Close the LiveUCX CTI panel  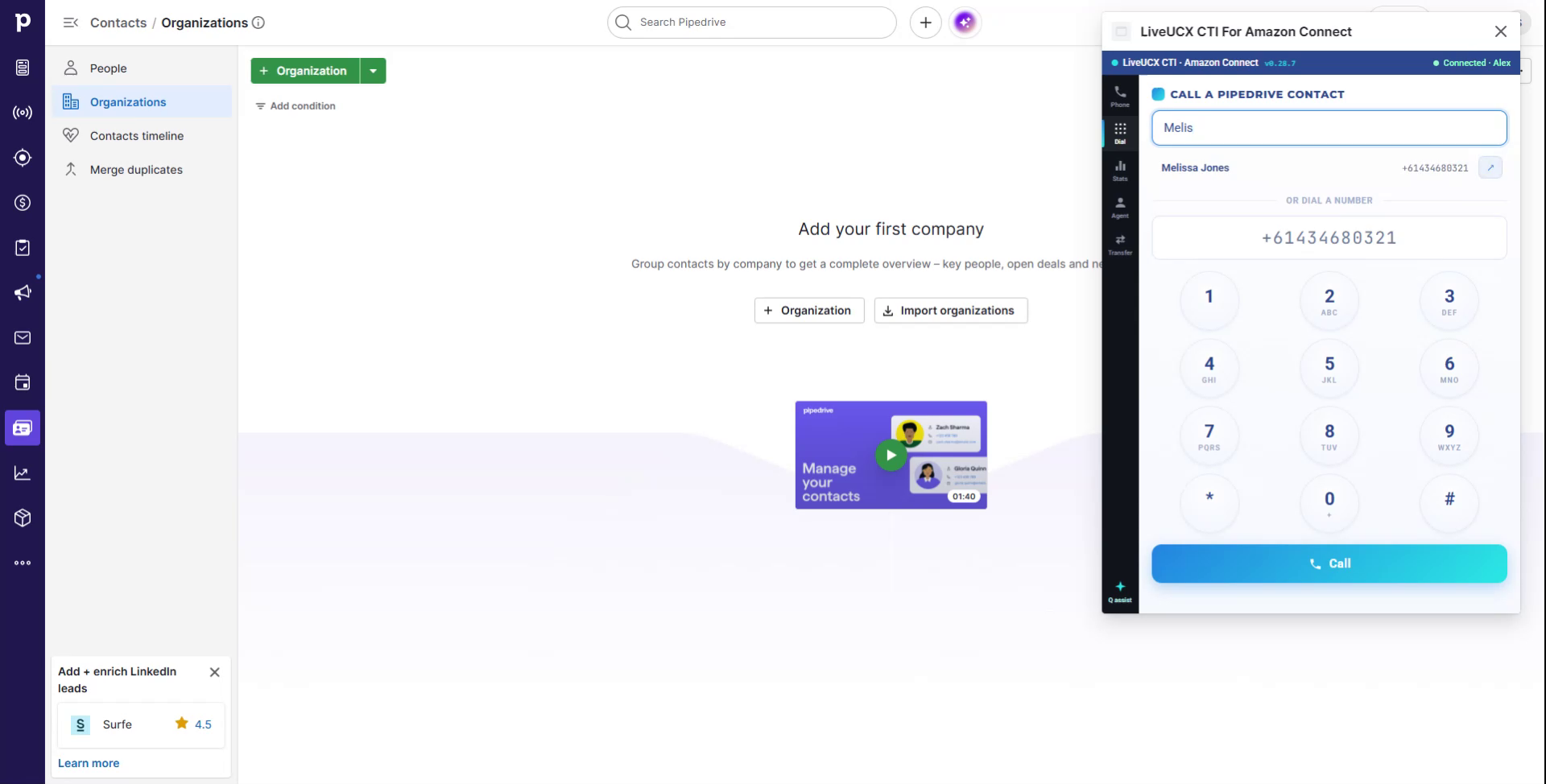1501,31
